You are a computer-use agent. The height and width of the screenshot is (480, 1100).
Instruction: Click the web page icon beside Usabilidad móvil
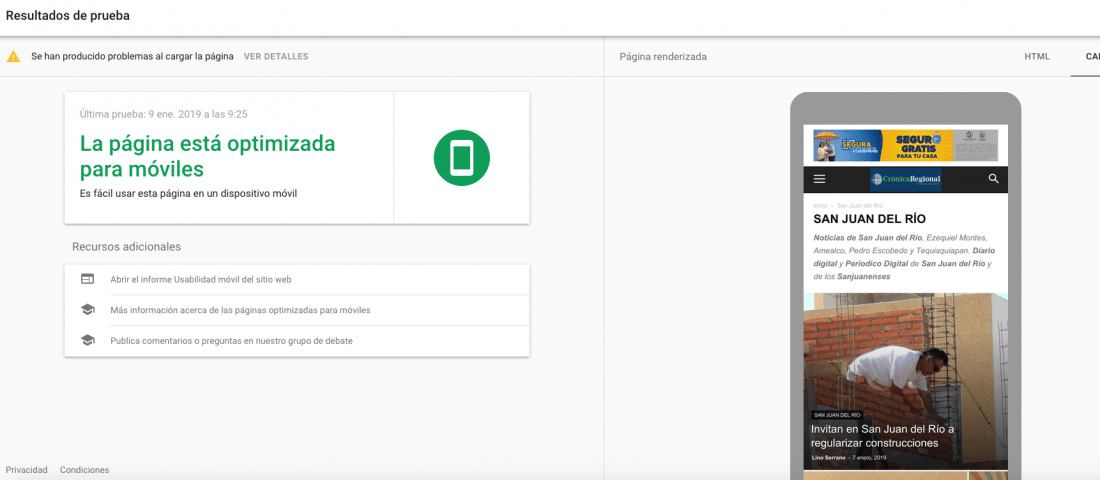coord(88,279)
